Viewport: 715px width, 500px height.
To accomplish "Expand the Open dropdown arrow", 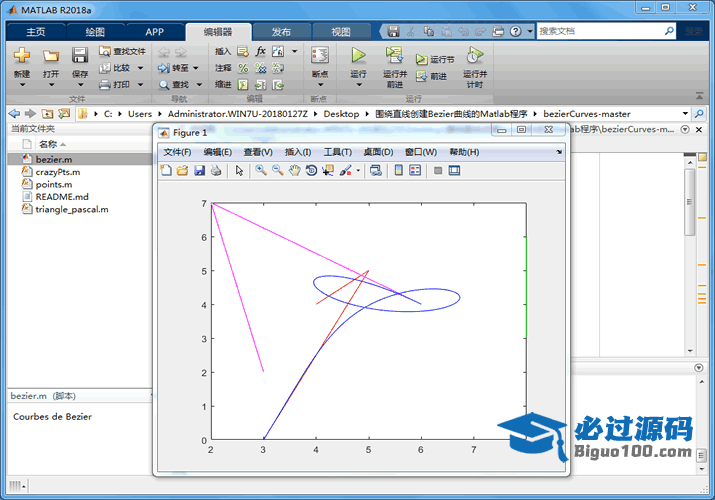I will tap(51, 85).
